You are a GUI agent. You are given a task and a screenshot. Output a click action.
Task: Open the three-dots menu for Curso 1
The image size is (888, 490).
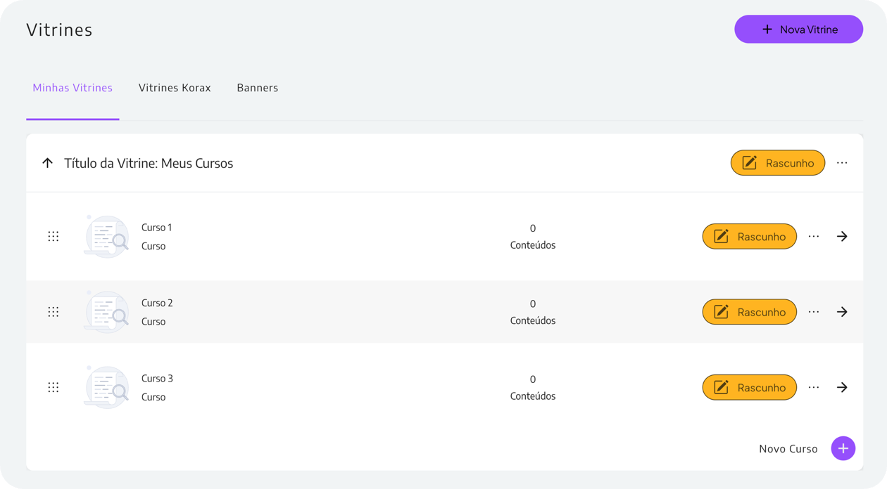click(x=813, y=236)
